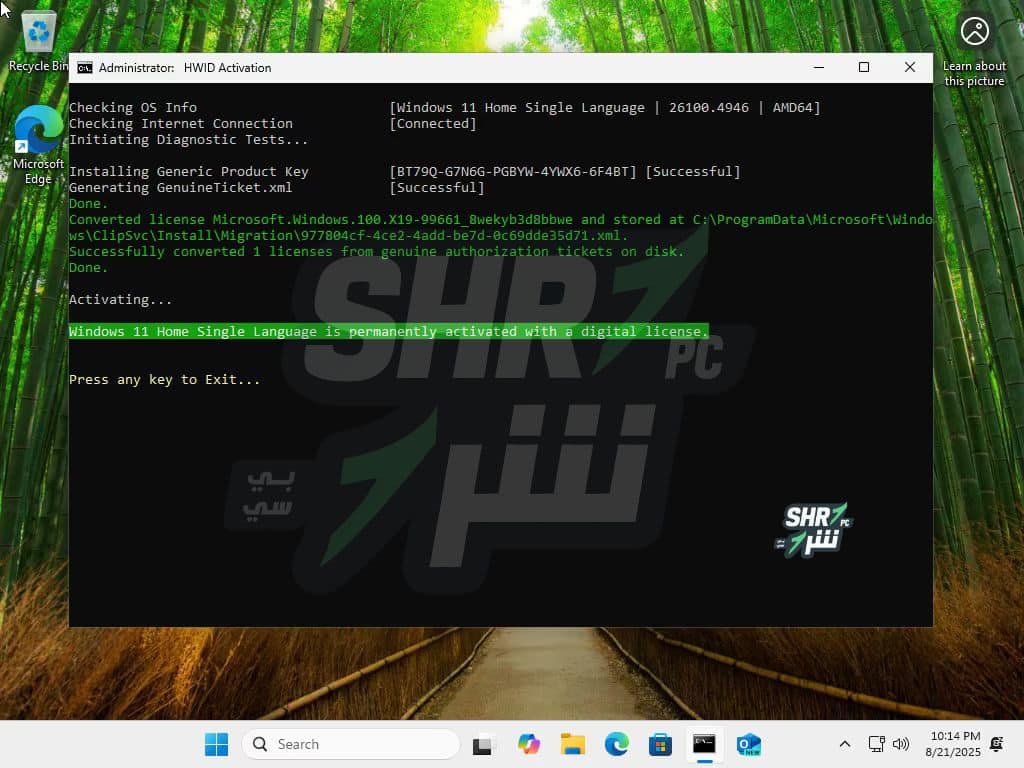Click the "Activating..." line

[x=121, y=299]
